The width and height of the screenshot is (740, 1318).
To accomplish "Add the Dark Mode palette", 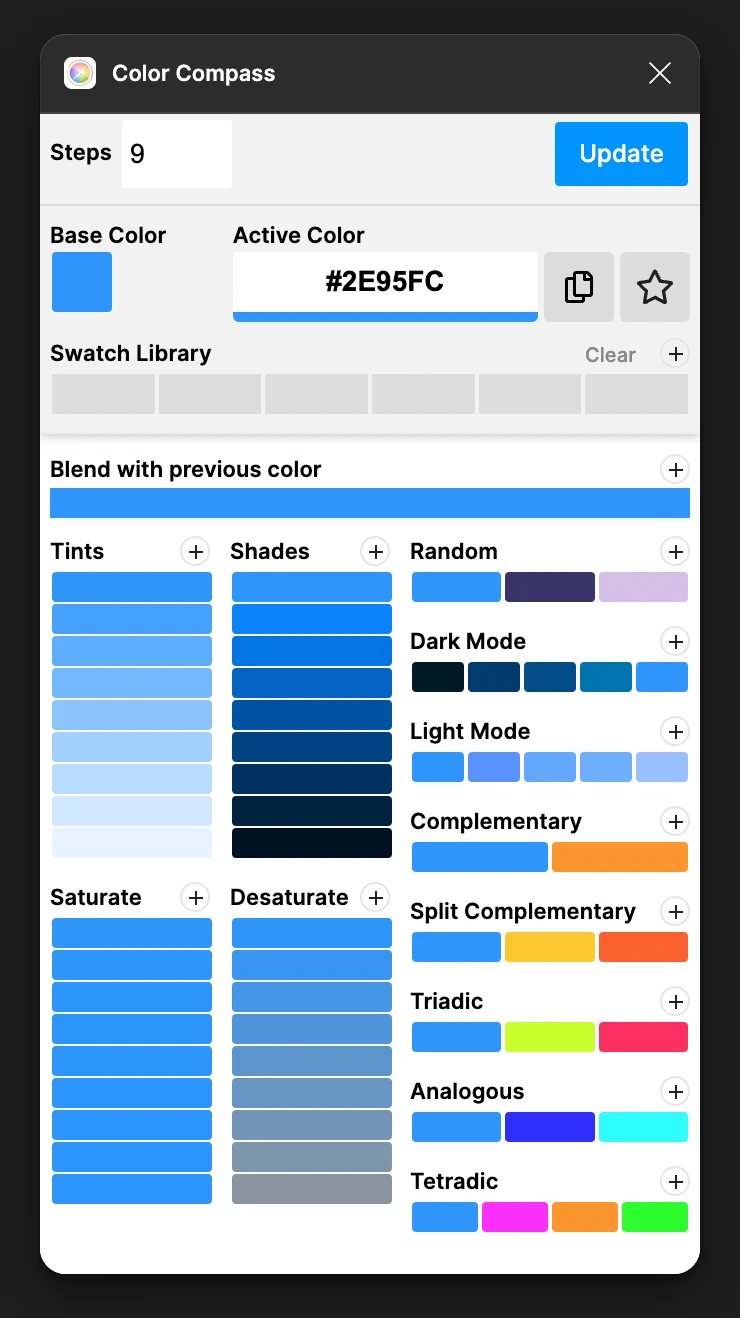I will 676,641.
